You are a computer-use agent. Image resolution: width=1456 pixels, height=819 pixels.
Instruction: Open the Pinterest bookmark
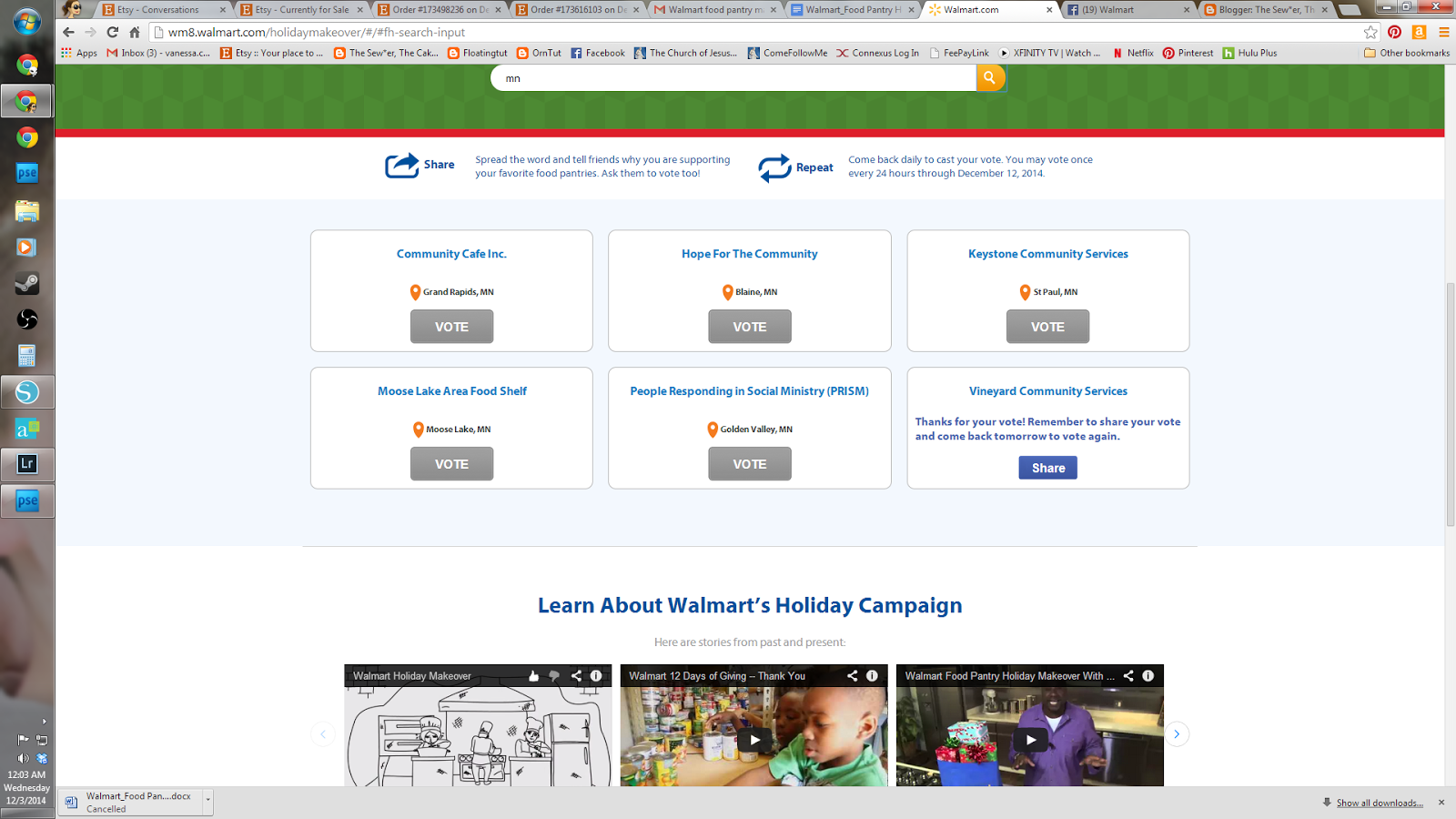(x=1188, y=53)
